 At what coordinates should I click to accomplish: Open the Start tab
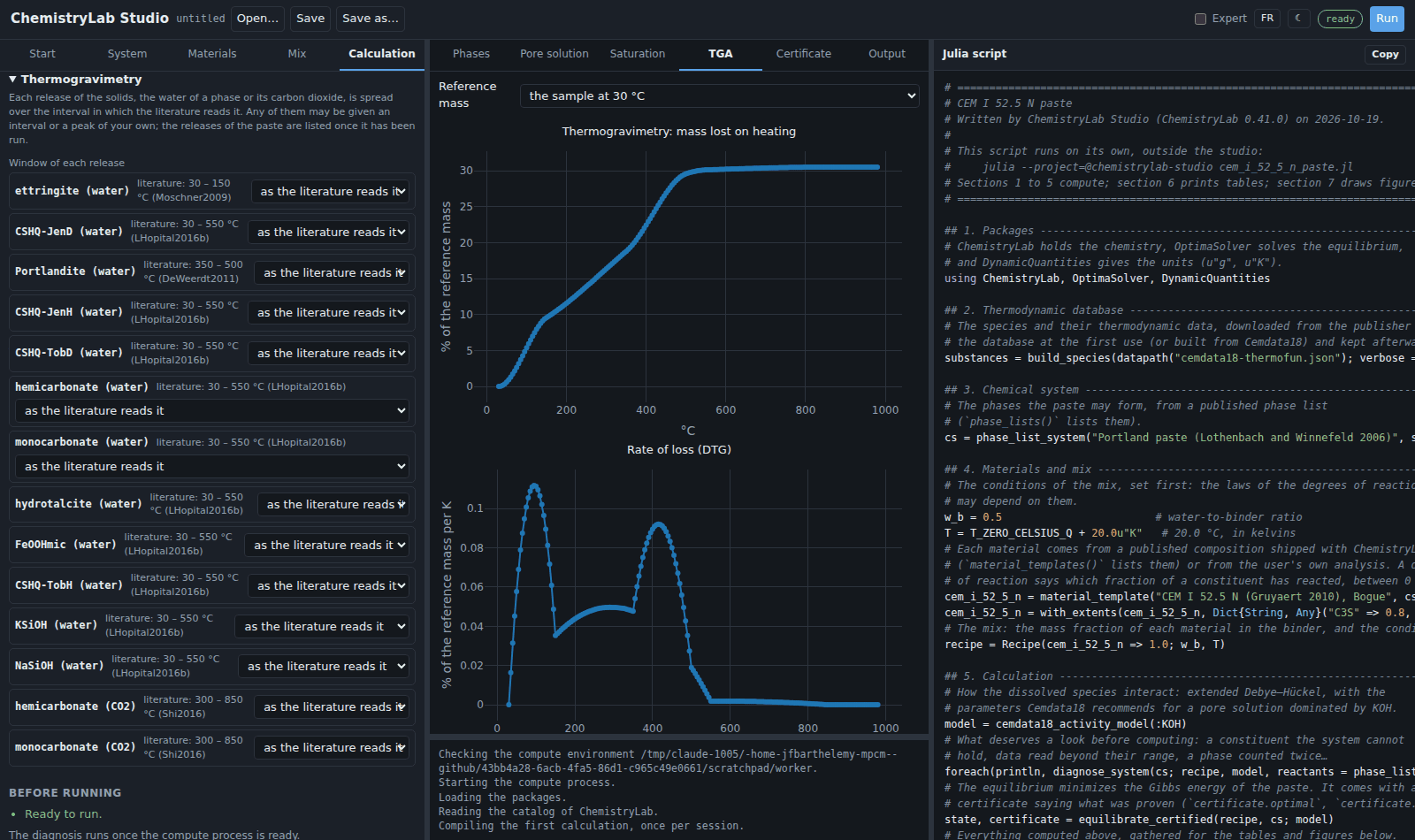pyautogui.click(x=42, y=54)
